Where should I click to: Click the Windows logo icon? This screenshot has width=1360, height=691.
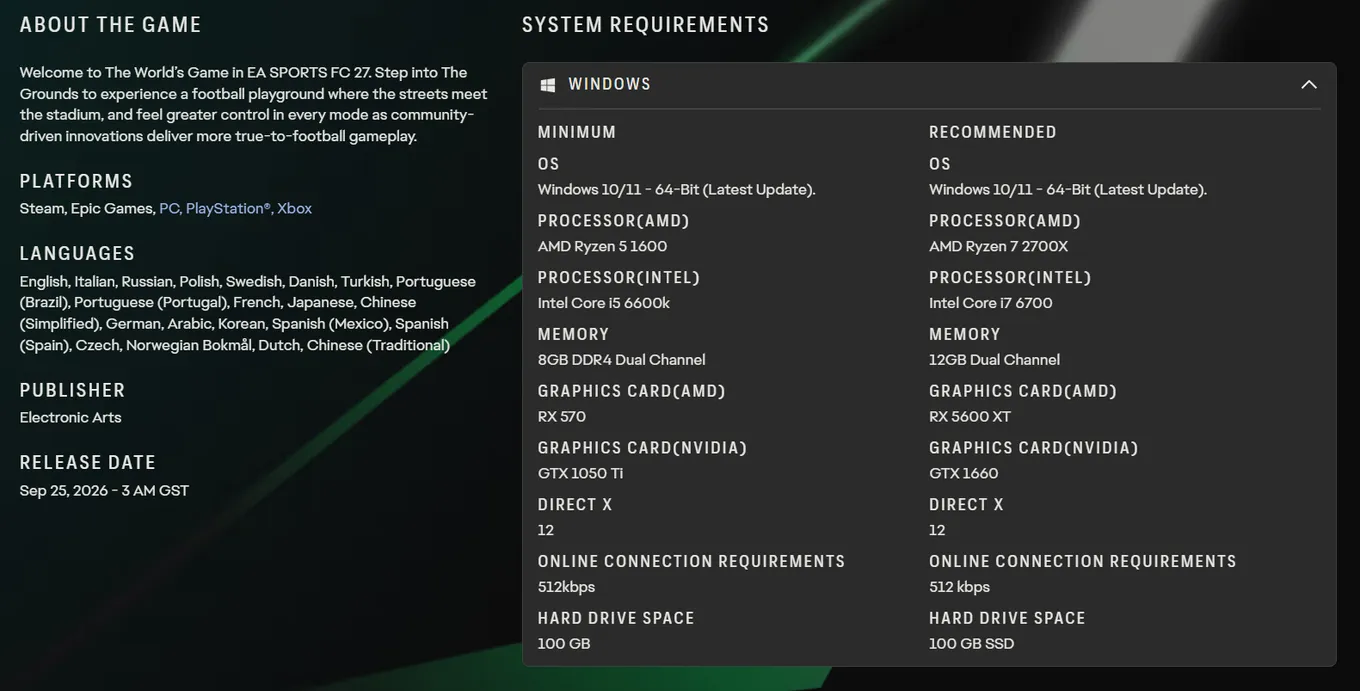tap(547, 85)
